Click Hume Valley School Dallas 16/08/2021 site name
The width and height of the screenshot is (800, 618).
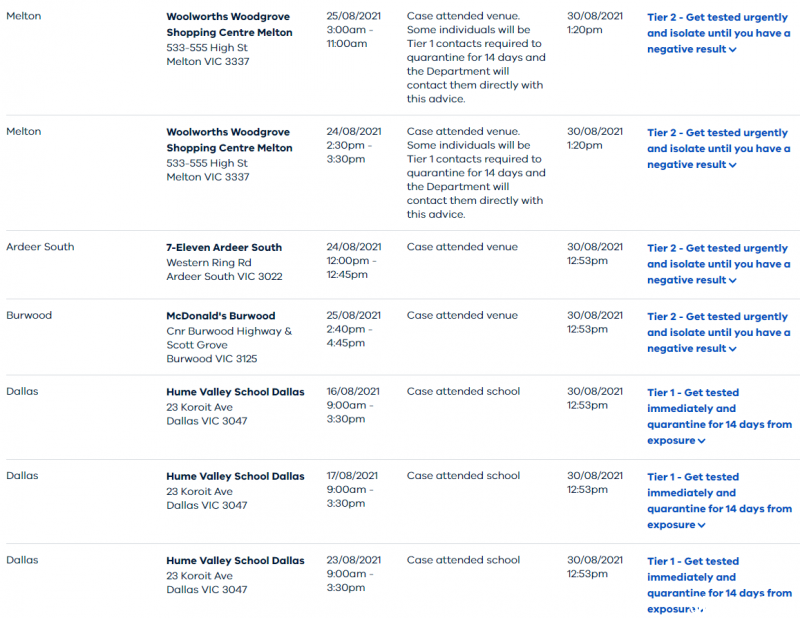pyautogui.click(x=235, y=392)
